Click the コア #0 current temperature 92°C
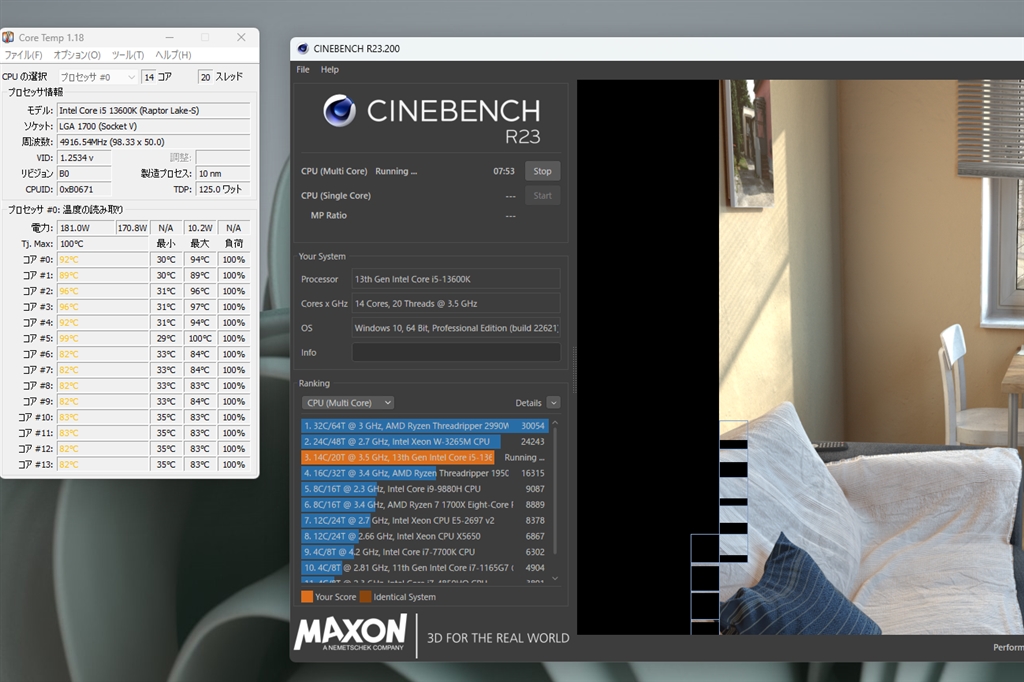1024x682 pixels. tap(103, 259)
